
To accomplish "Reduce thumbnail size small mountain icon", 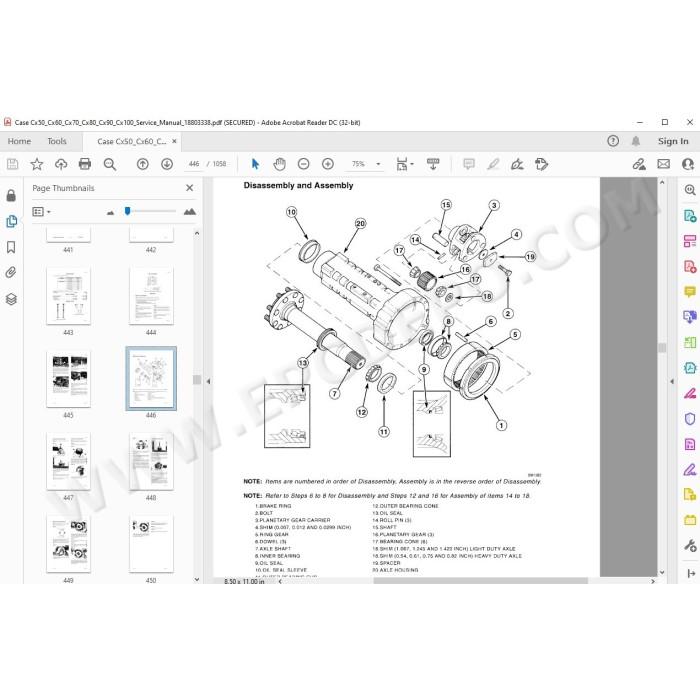I will point(110,212).
